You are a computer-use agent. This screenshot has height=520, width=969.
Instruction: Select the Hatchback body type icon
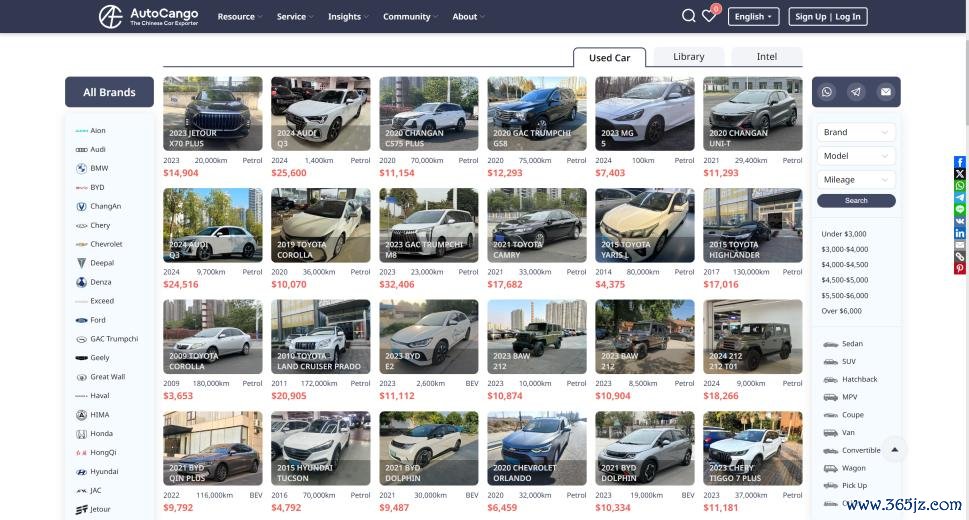[831, 380]
